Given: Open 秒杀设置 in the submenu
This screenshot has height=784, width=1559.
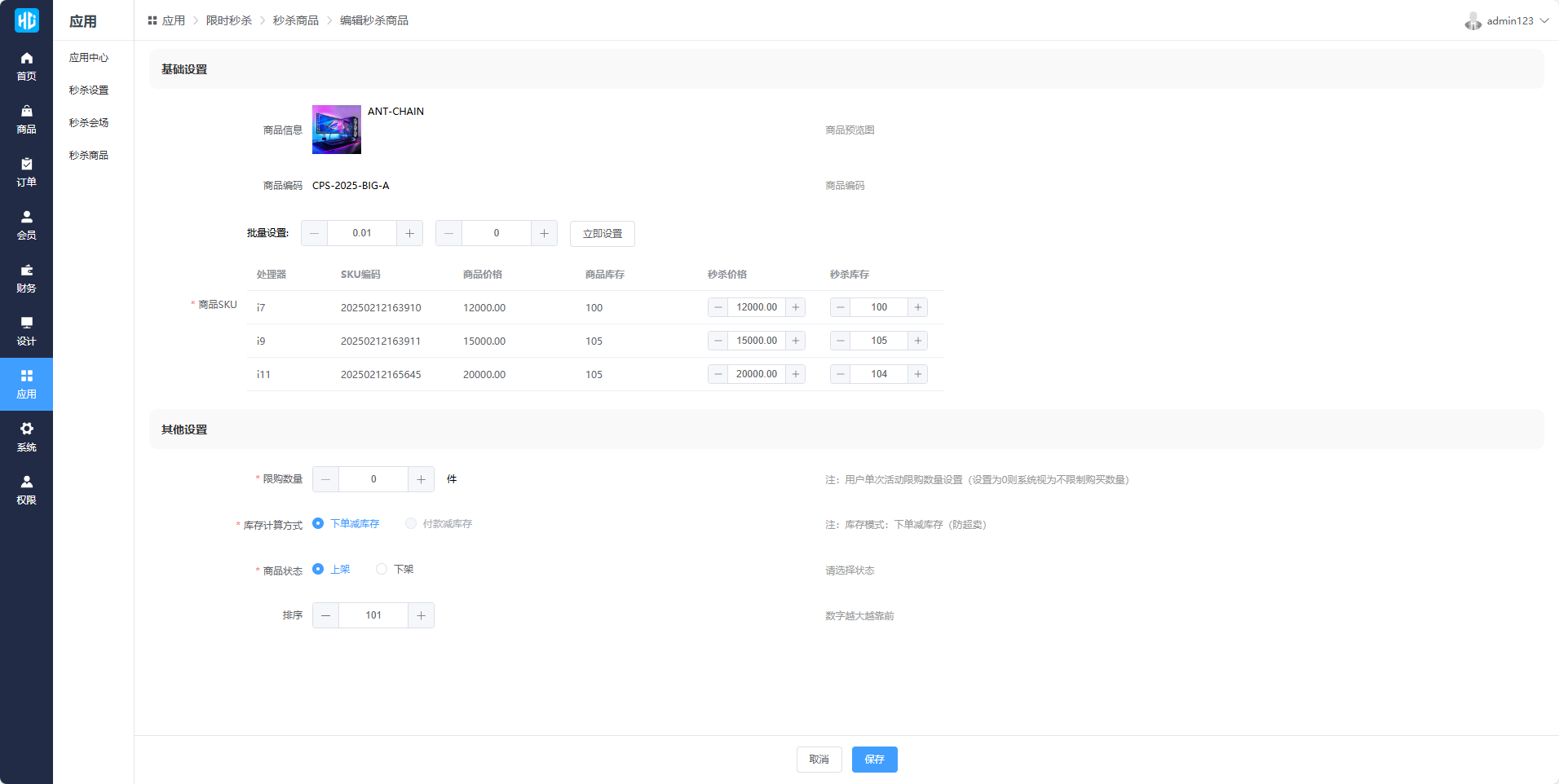Looking at the screenshot, I should point(89,90).
